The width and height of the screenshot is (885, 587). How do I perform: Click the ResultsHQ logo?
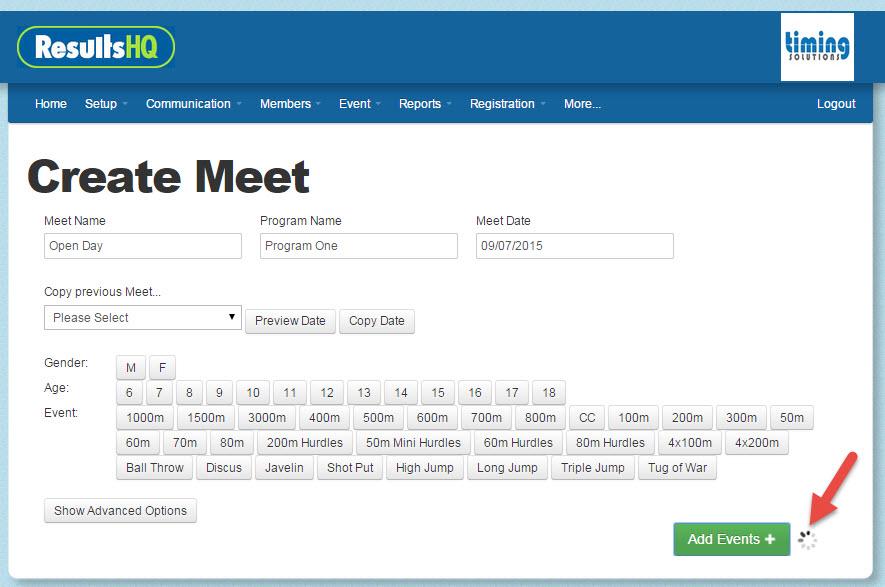coord(95,47)
